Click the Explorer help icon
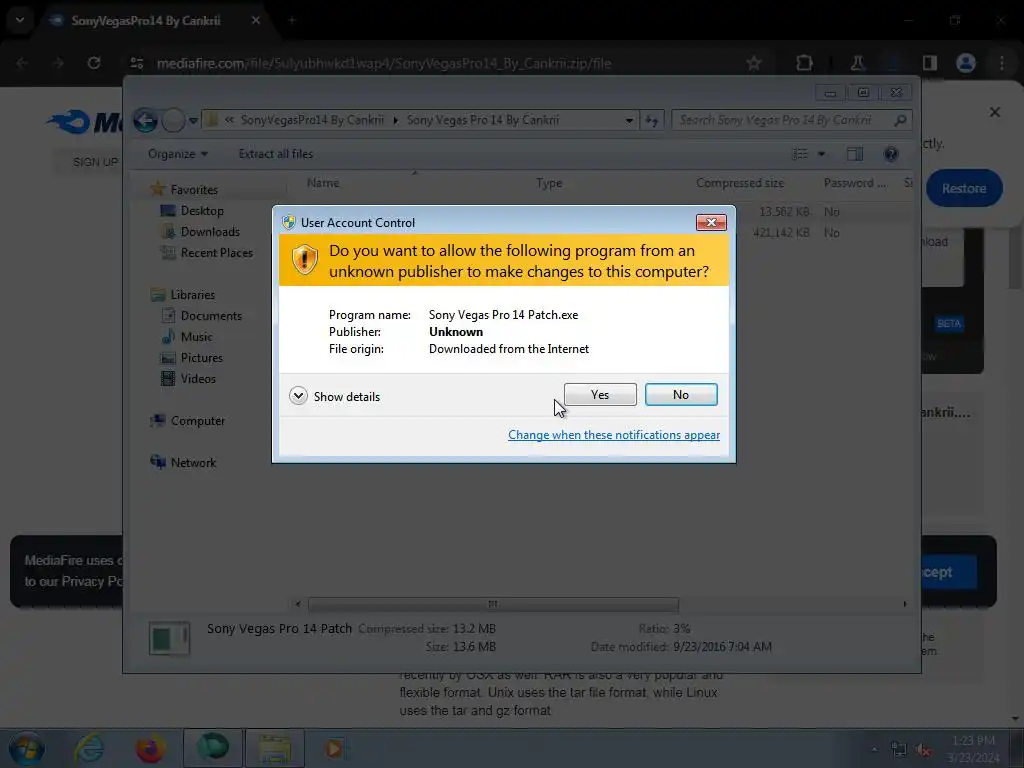Viewport: 1024px width, 768px height. click(x=891, y=154)
